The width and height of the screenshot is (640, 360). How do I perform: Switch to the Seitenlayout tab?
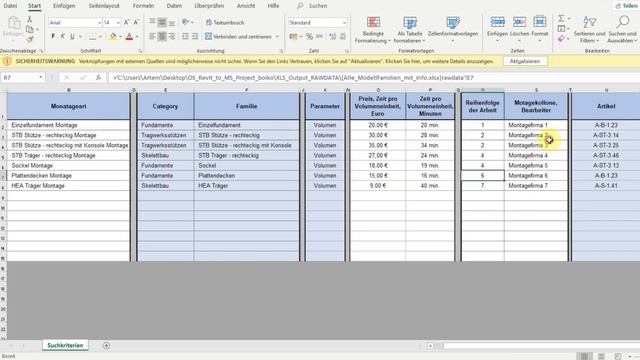(104, 6)
